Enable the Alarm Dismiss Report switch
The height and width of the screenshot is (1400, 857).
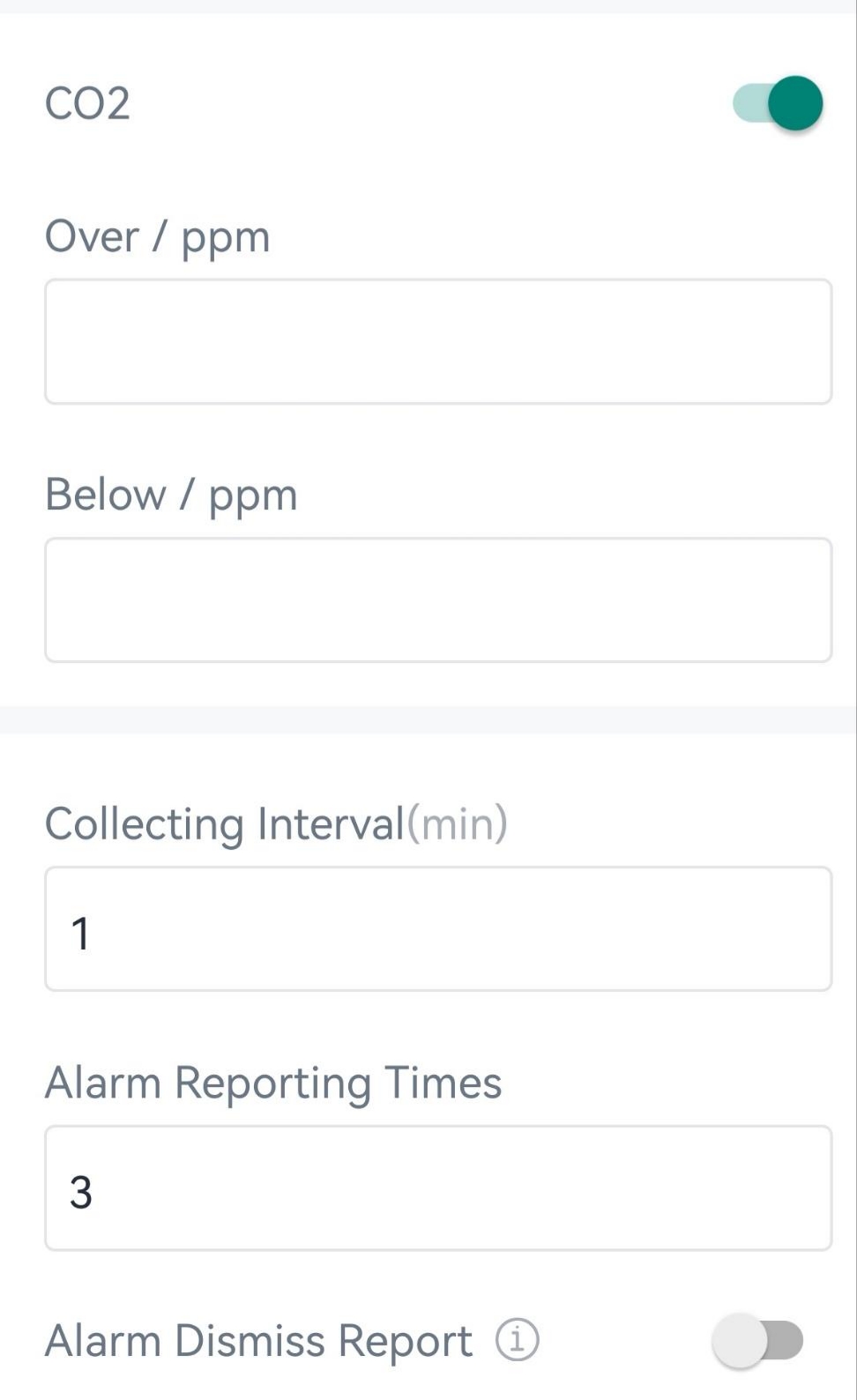click(757, 1341)
